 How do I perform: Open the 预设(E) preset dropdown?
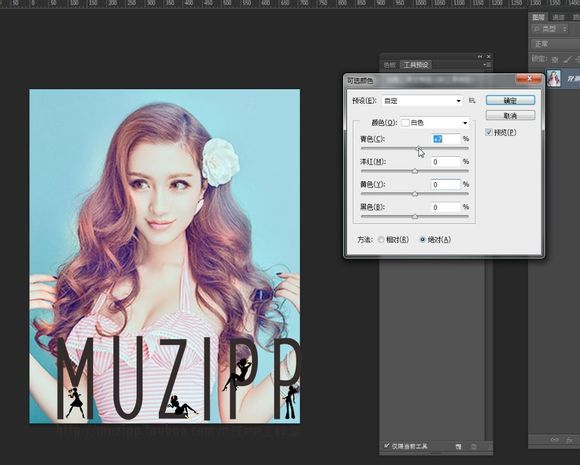[422, 101]
